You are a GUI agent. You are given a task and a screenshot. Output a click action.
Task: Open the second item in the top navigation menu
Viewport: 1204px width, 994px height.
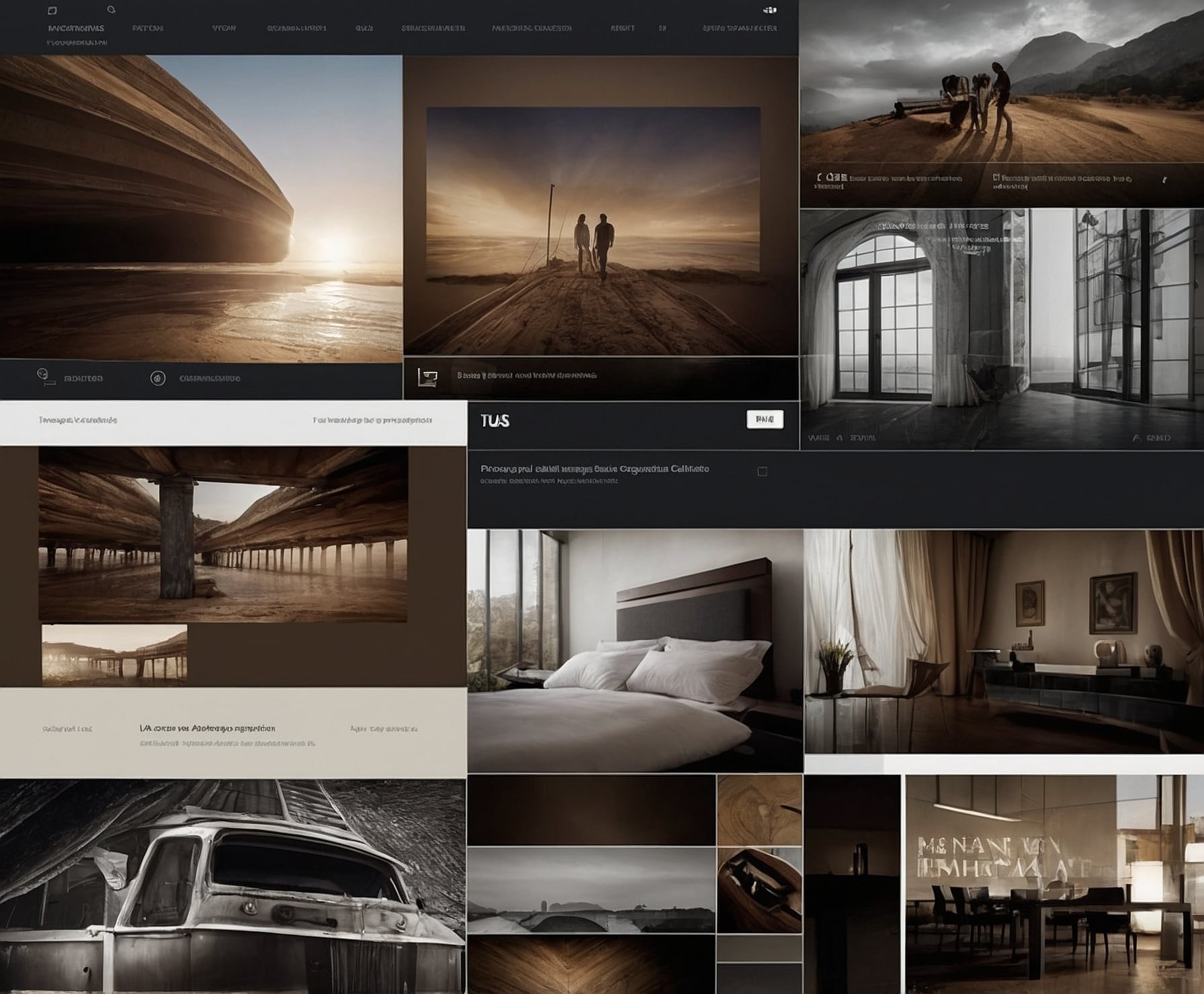point(147,28)
